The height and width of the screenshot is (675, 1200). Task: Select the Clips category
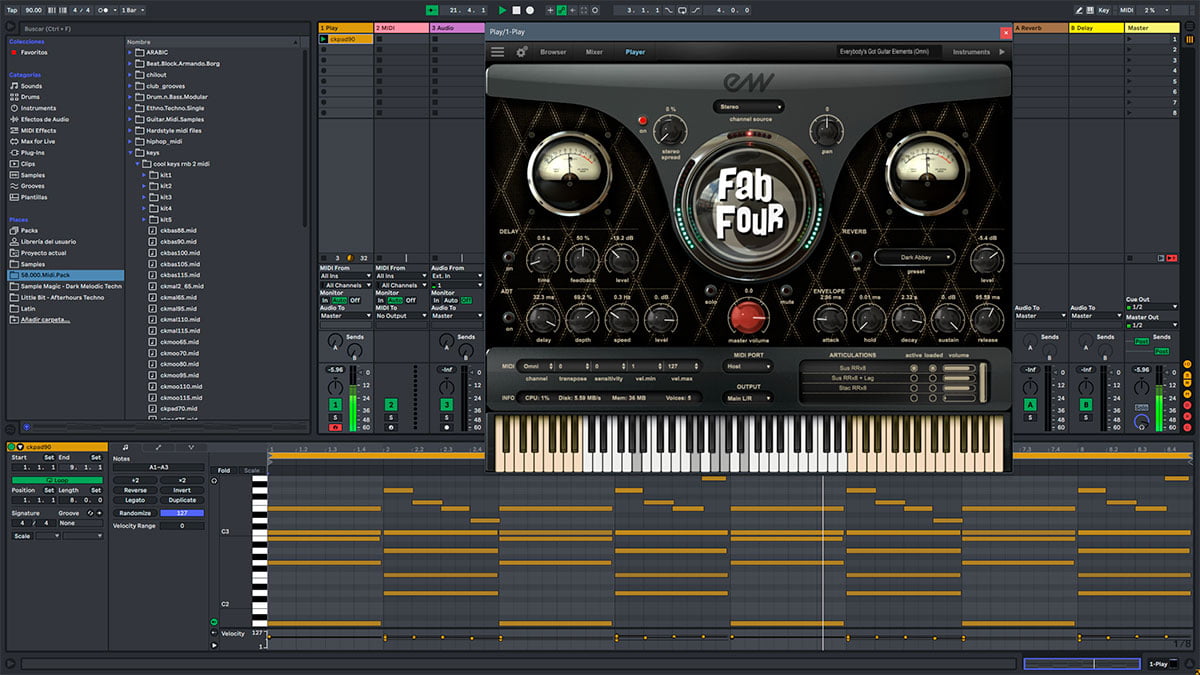click(28, 164)
